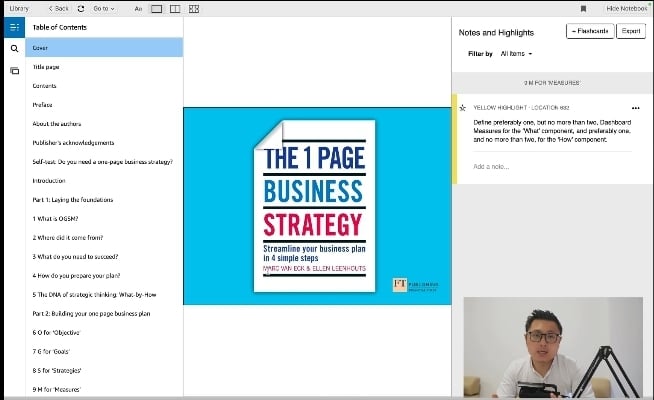Open the search magnifier icon

tap(15, 49)
